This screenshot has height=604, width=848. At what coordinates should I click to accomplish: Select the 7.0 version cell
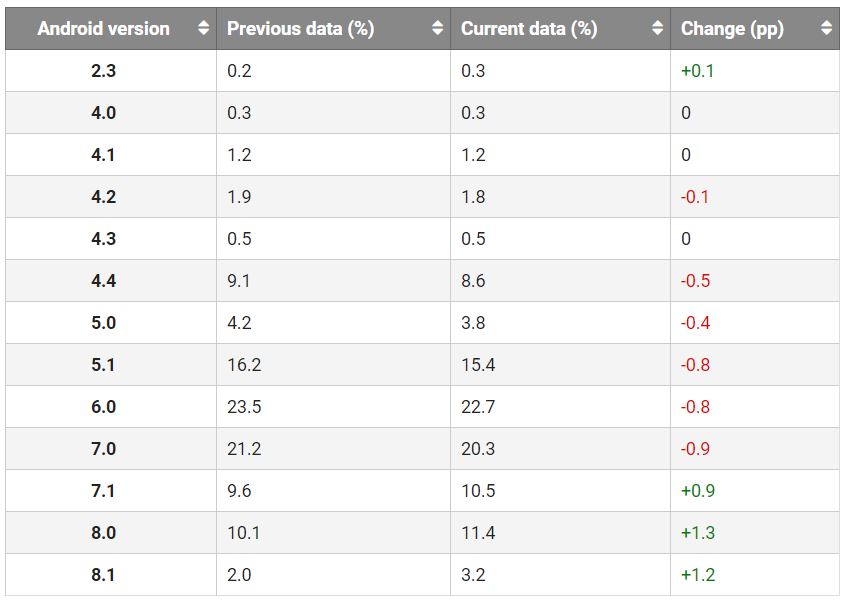point(103,449)
